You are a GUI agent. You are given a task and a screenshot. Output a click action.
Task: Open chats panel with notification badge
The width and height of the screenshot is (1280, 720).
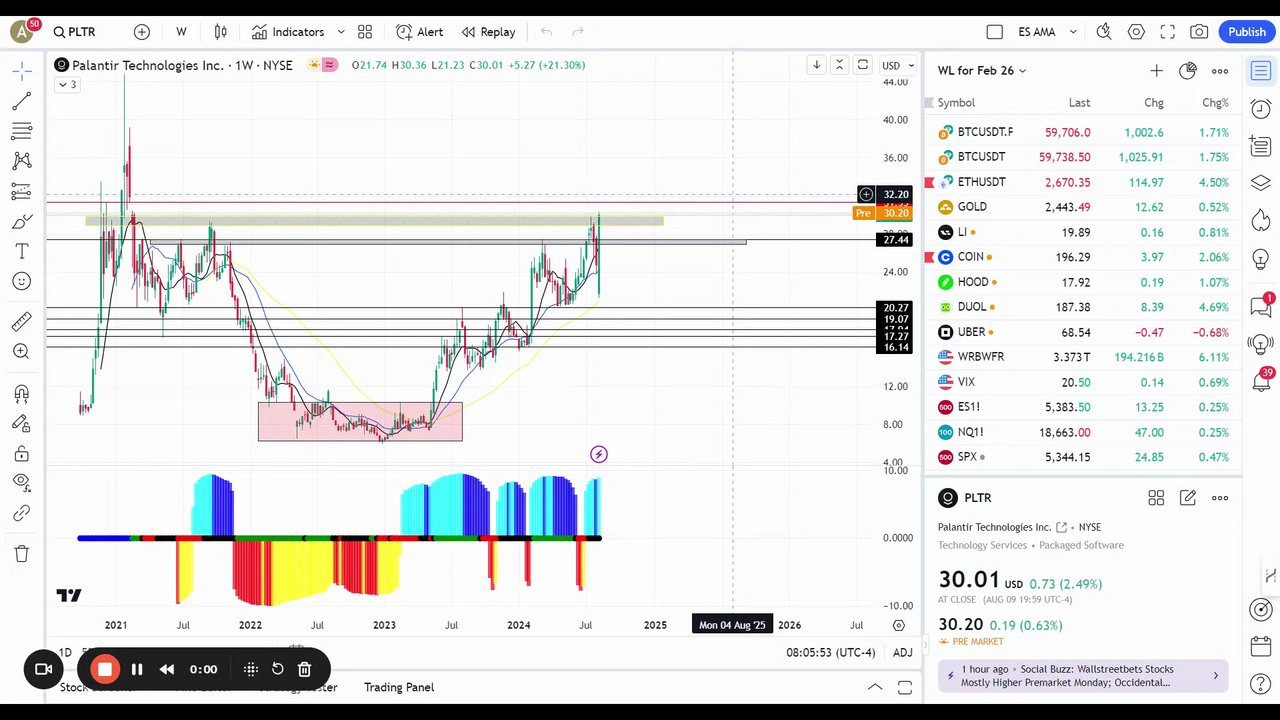pos(1261,306)
